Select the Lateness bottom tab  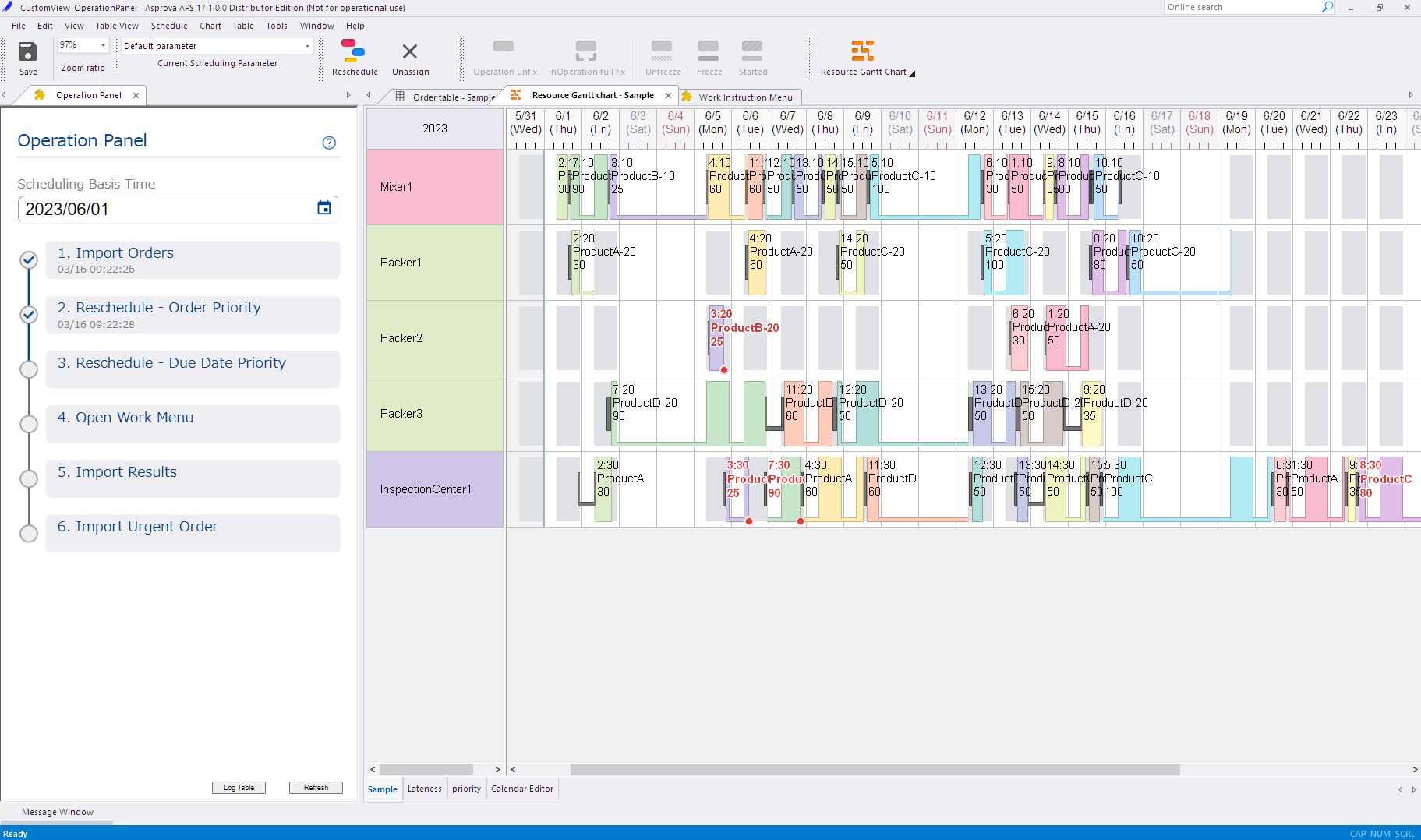pyautogui.click(x=425, y=789)
